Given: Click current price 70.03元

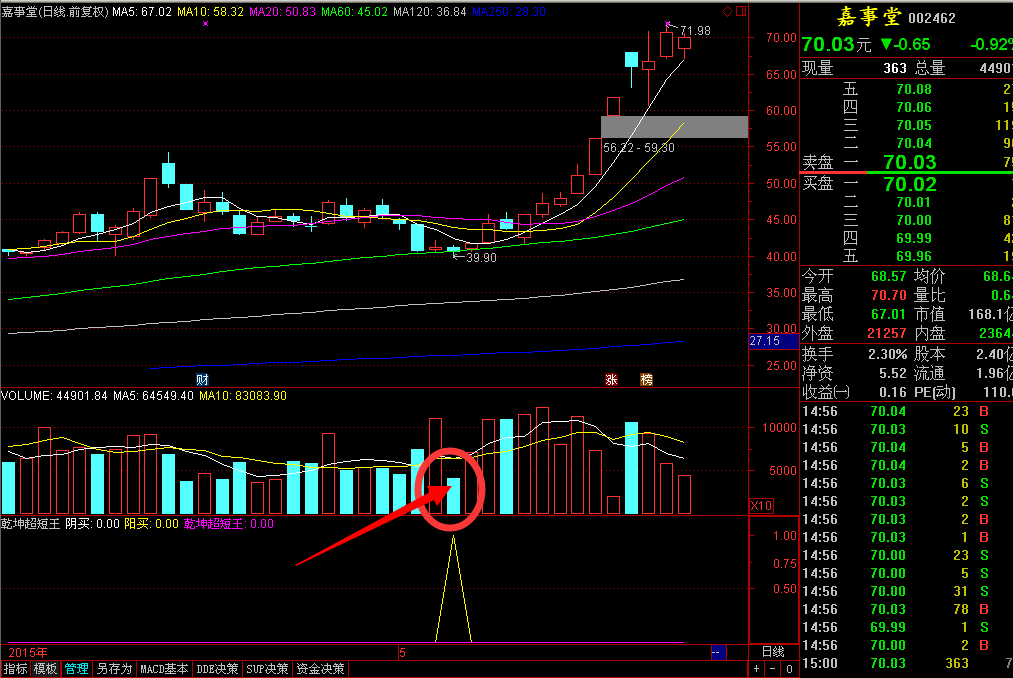Looking at the screenshot, I should 836,44.
